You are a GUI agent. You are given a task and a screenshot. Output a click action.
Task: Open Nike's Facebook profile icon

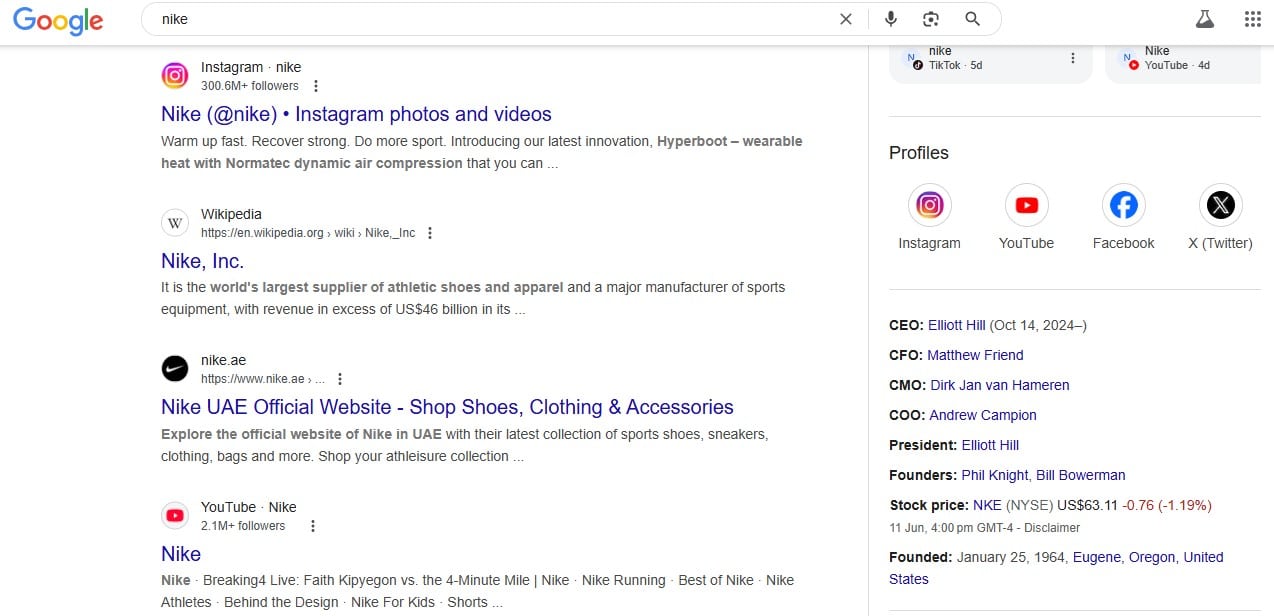1123,205
